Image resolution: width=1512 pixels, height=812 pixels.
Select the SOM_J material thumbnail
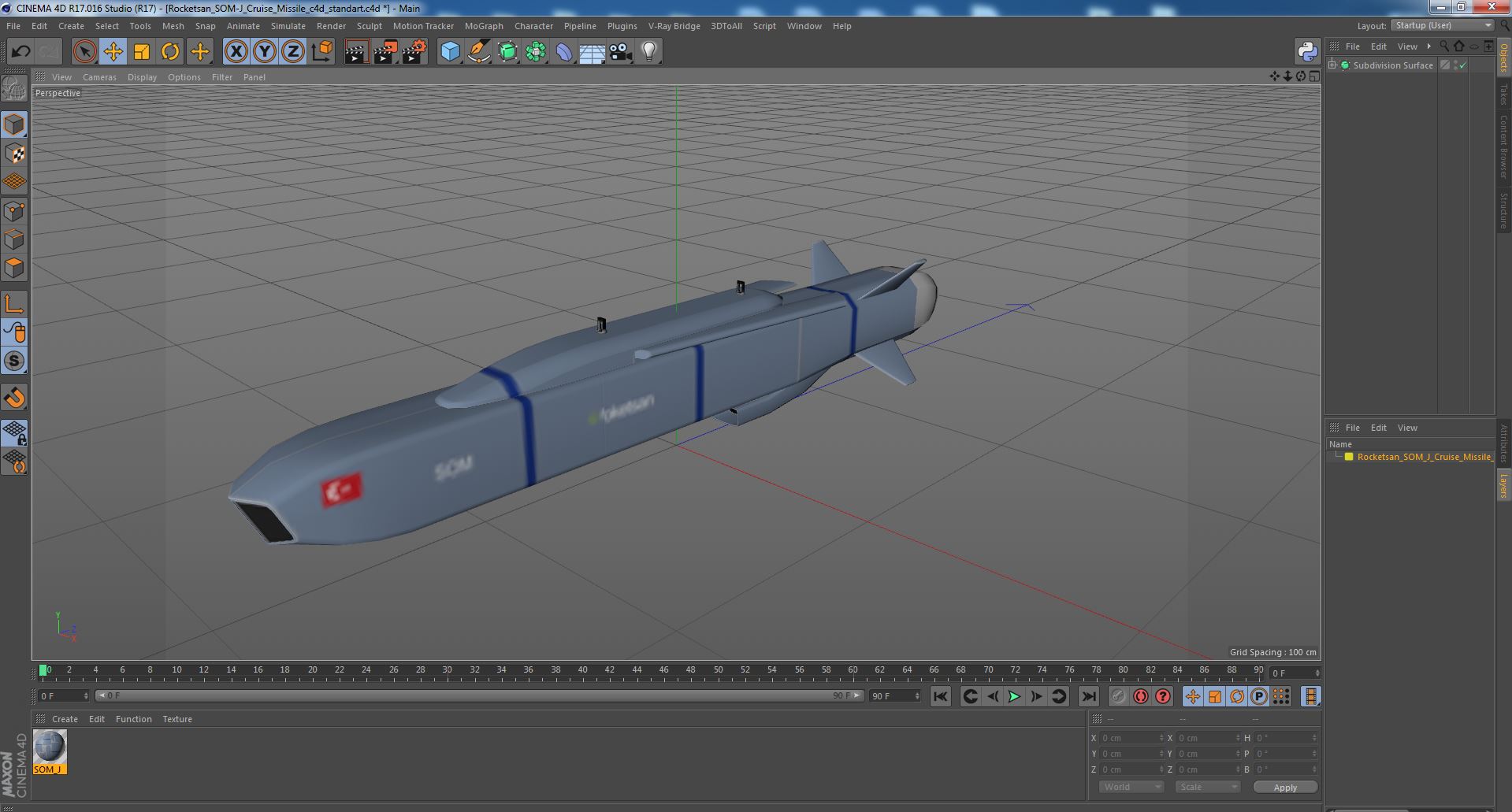point(50,752)
